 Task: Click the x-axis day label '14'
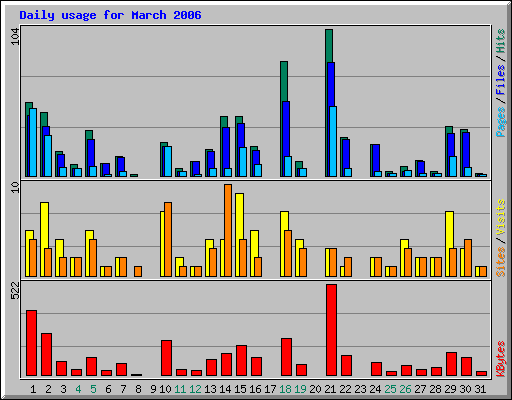pyautogui.click(x=225, y=389)
